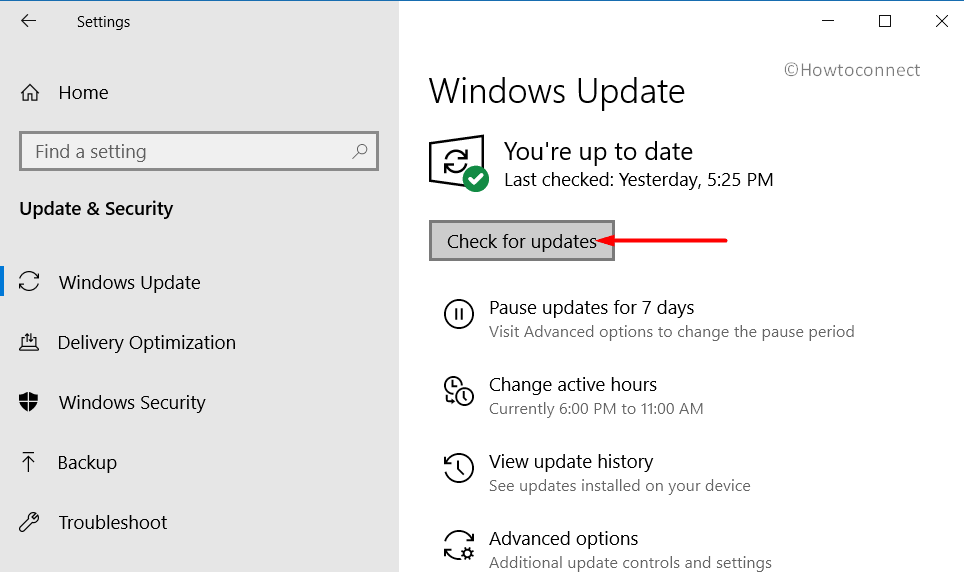
Task: Click the Troubleshoot wrench icon
Action: coord(29,522)
